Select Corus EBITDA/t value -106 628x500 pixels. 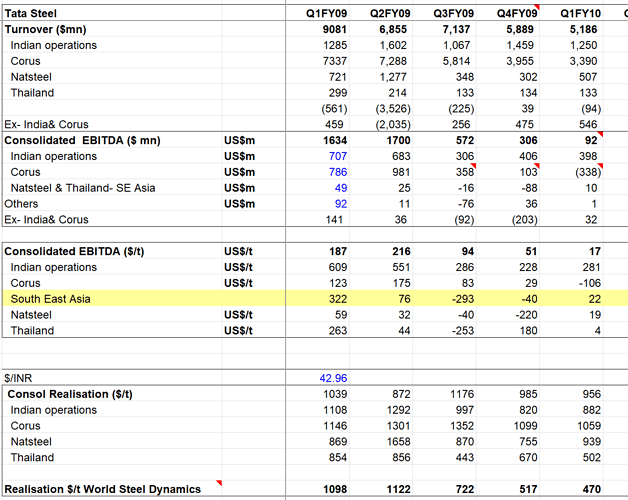click(x=590, y=283)
